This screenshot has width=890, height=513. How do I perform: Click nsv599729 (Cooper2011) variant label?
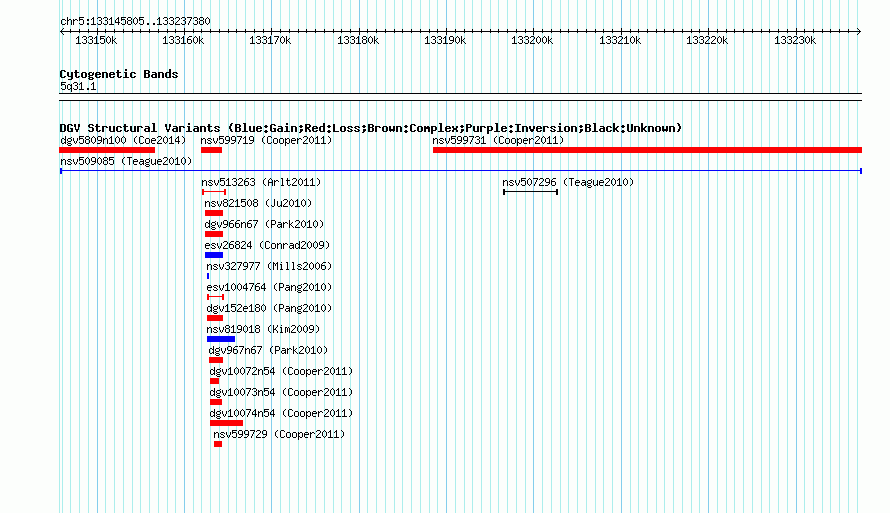279,434
